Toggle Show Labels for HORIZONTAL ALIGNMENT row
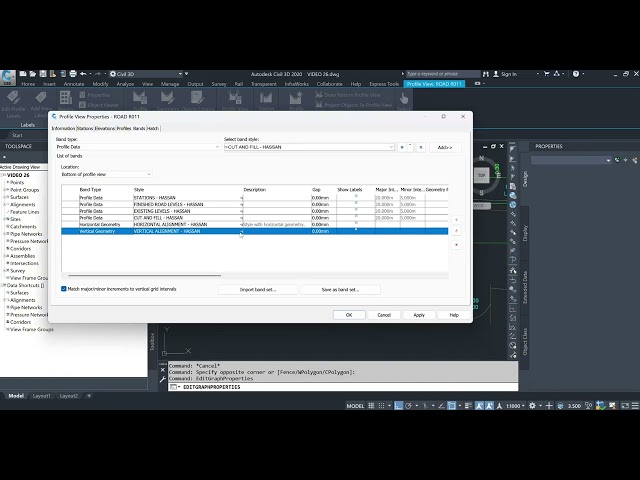The width and height of the screenshot is (640, 480). click(x=356, y=223)
